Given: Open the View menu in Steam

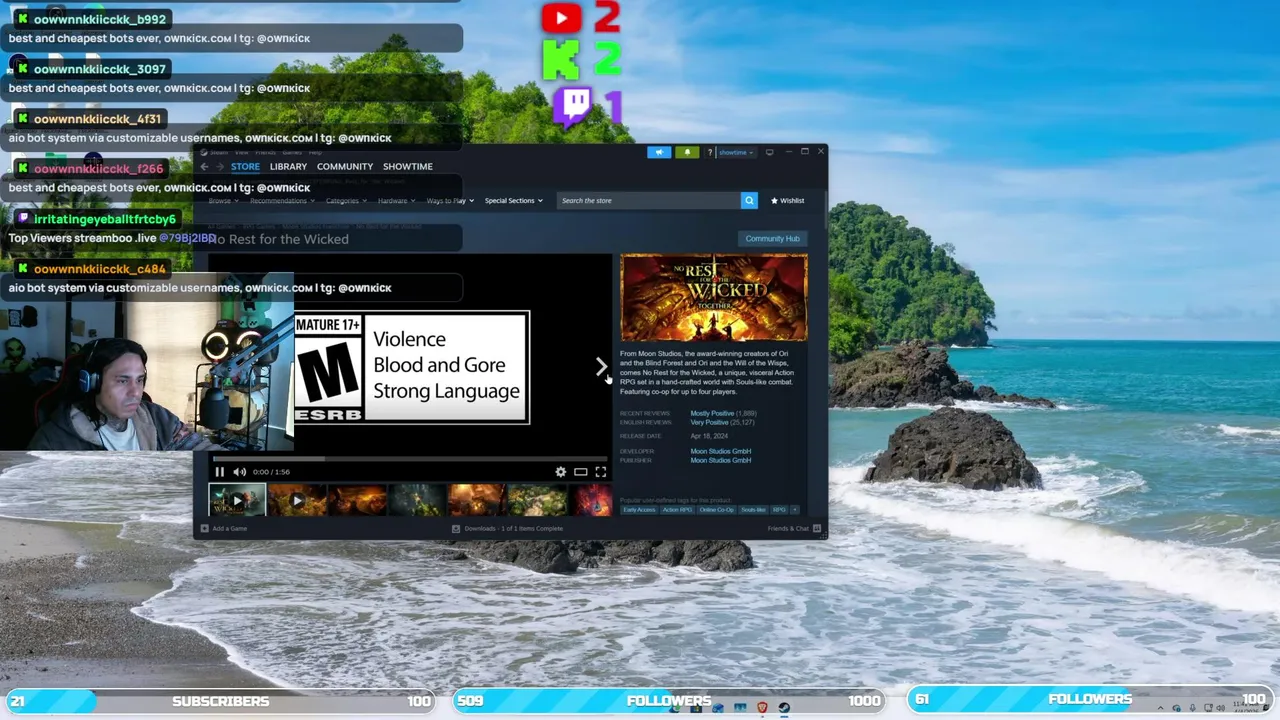Looking at the screenshot, I should point(241,153).
